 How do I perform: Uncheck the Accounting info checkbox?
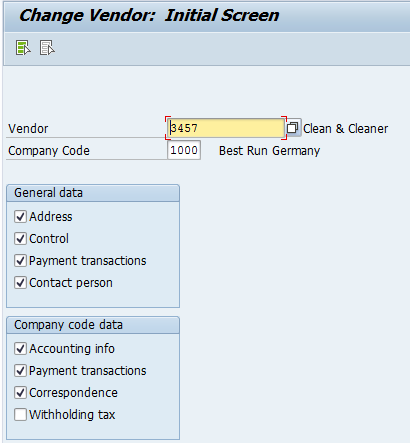pos(20,348)
